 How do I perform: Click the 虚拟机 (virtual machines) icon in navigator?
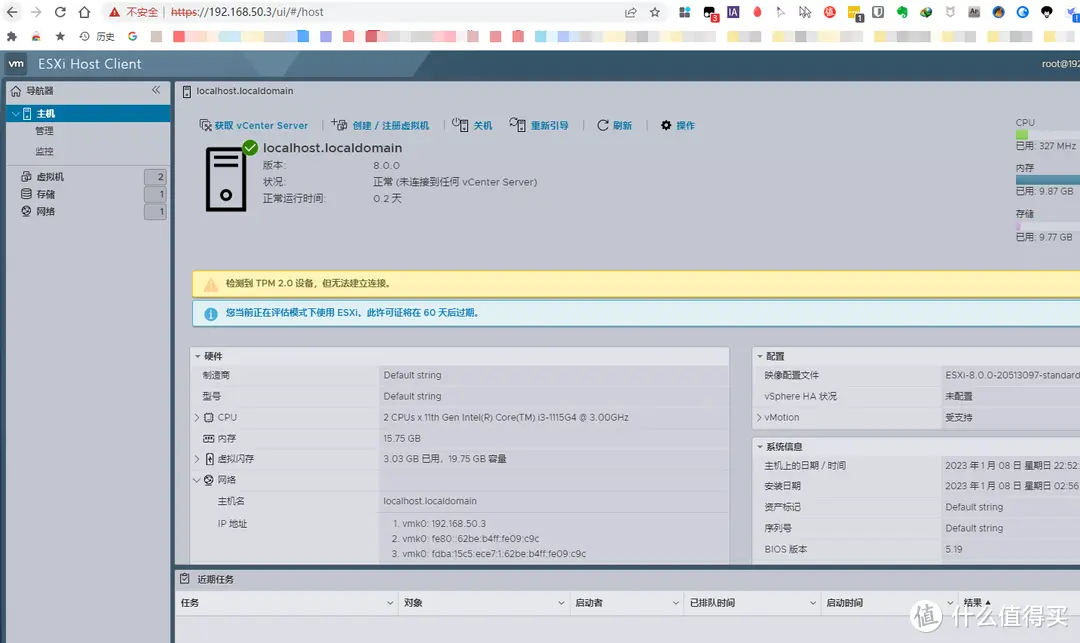click(x=26, y=177)
